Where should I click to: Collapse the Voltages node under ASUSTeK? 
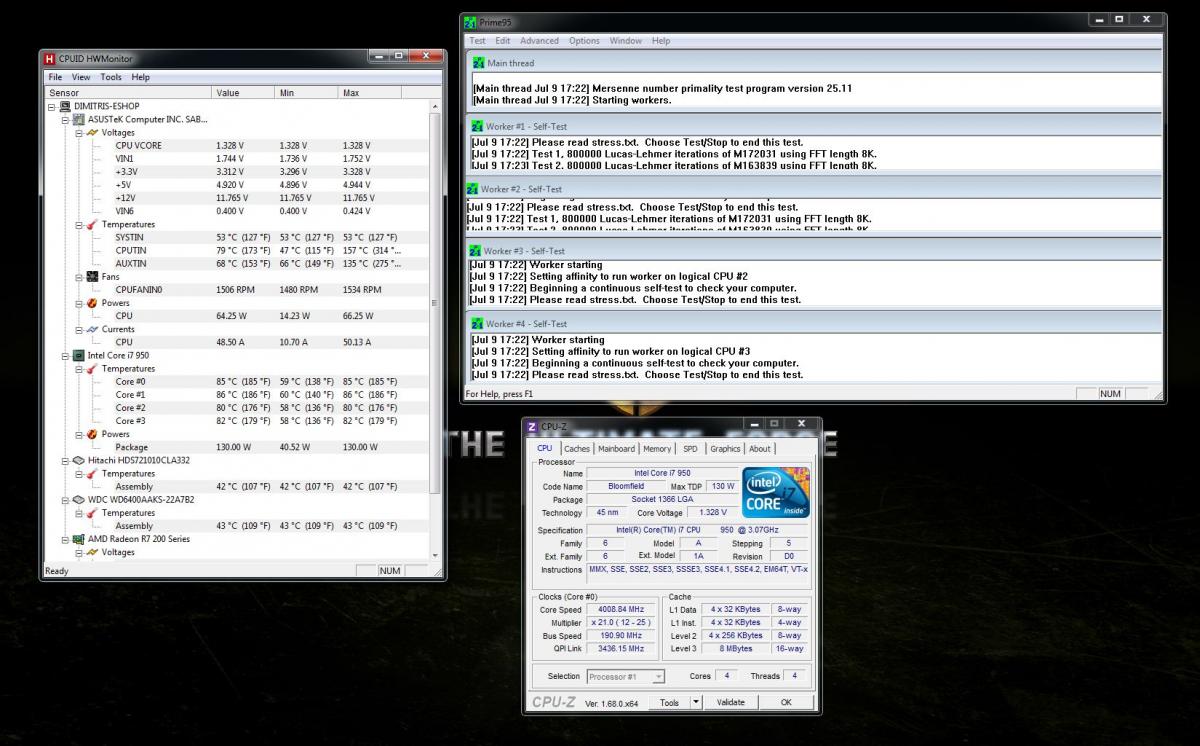(80, 132)
